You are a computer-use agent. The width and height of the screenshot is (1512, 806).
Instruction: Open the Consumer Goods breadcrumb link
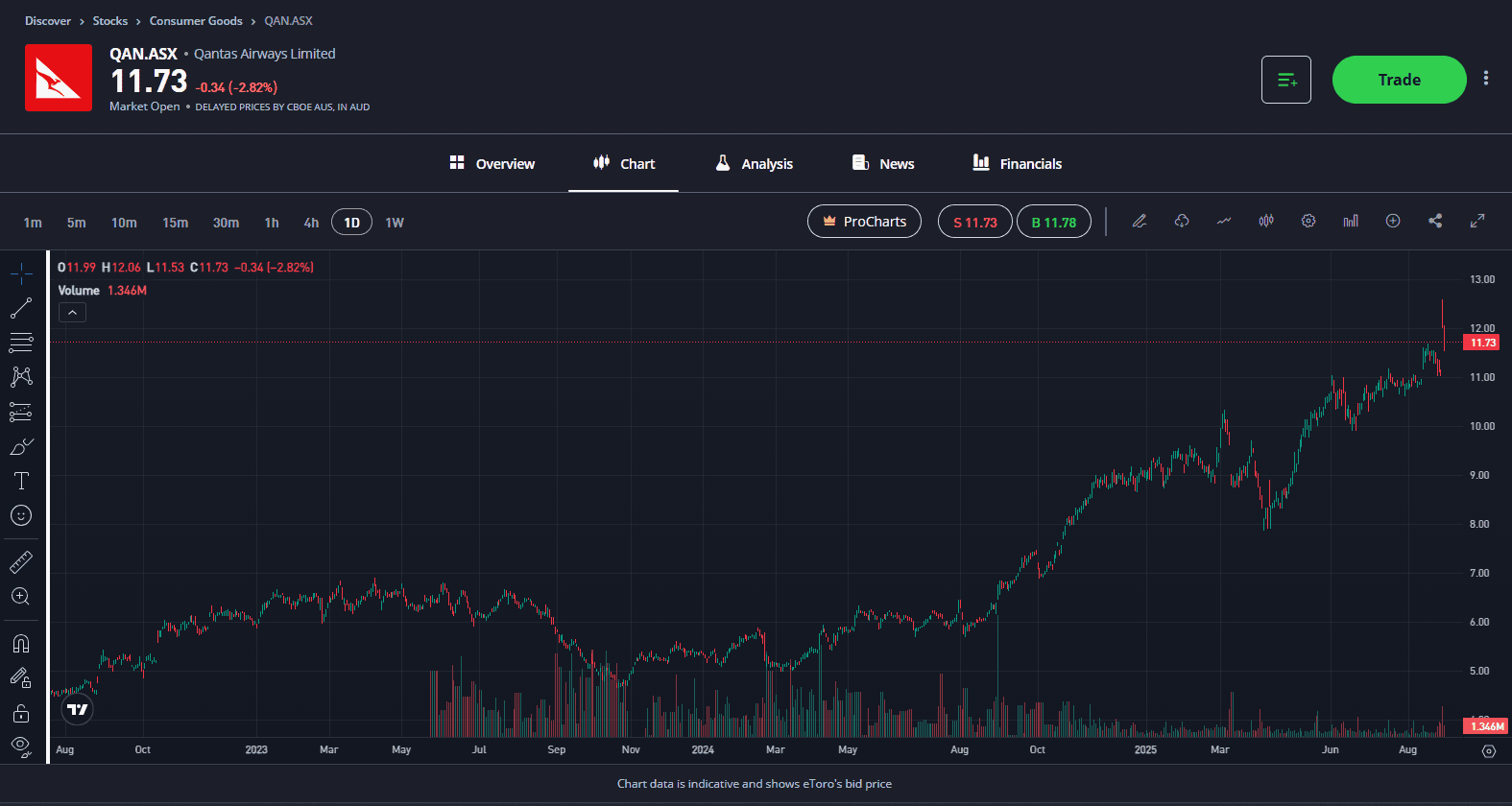[196, 20]
